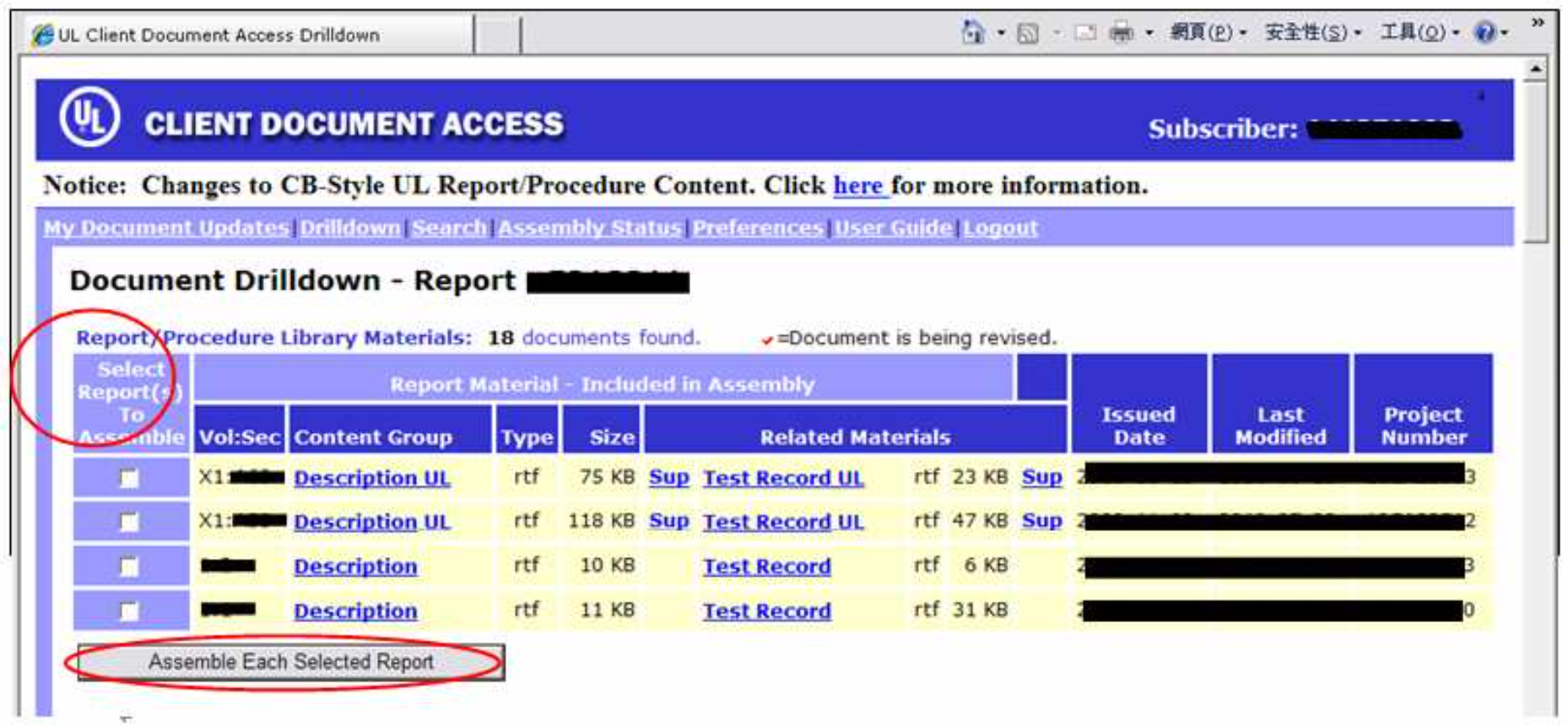The width and height of the screenshot is (1568, 726).
Task: Click the Select Report(s) To Assemble header
Action: point(131,404)
